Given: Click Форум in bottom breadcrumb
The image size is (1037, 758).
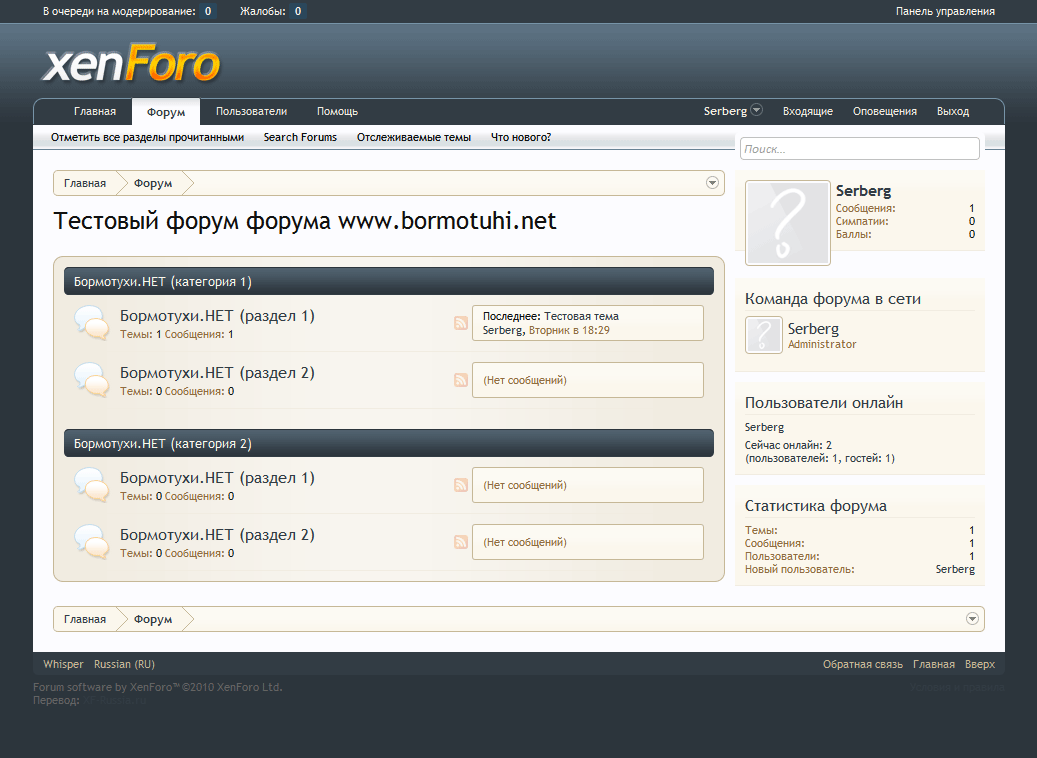Looking at the screenshot, I should [153, 619].
